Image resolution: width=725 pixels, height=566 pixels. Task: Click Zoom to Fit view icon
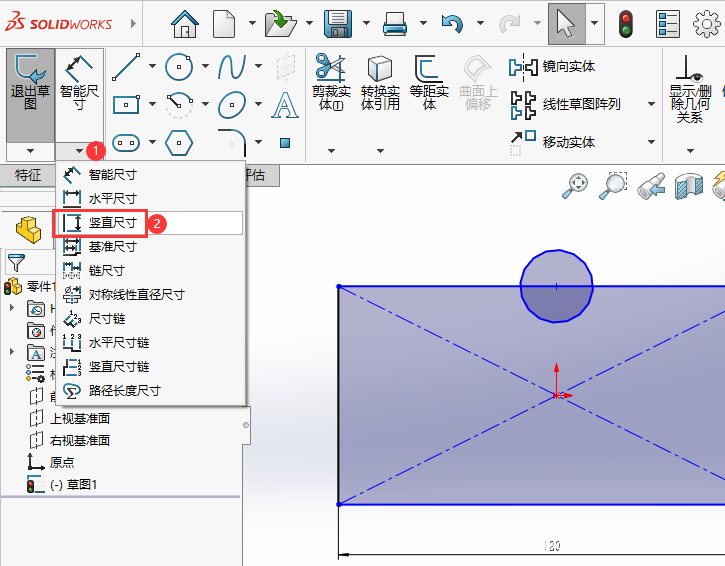click(x=575, y=186)
